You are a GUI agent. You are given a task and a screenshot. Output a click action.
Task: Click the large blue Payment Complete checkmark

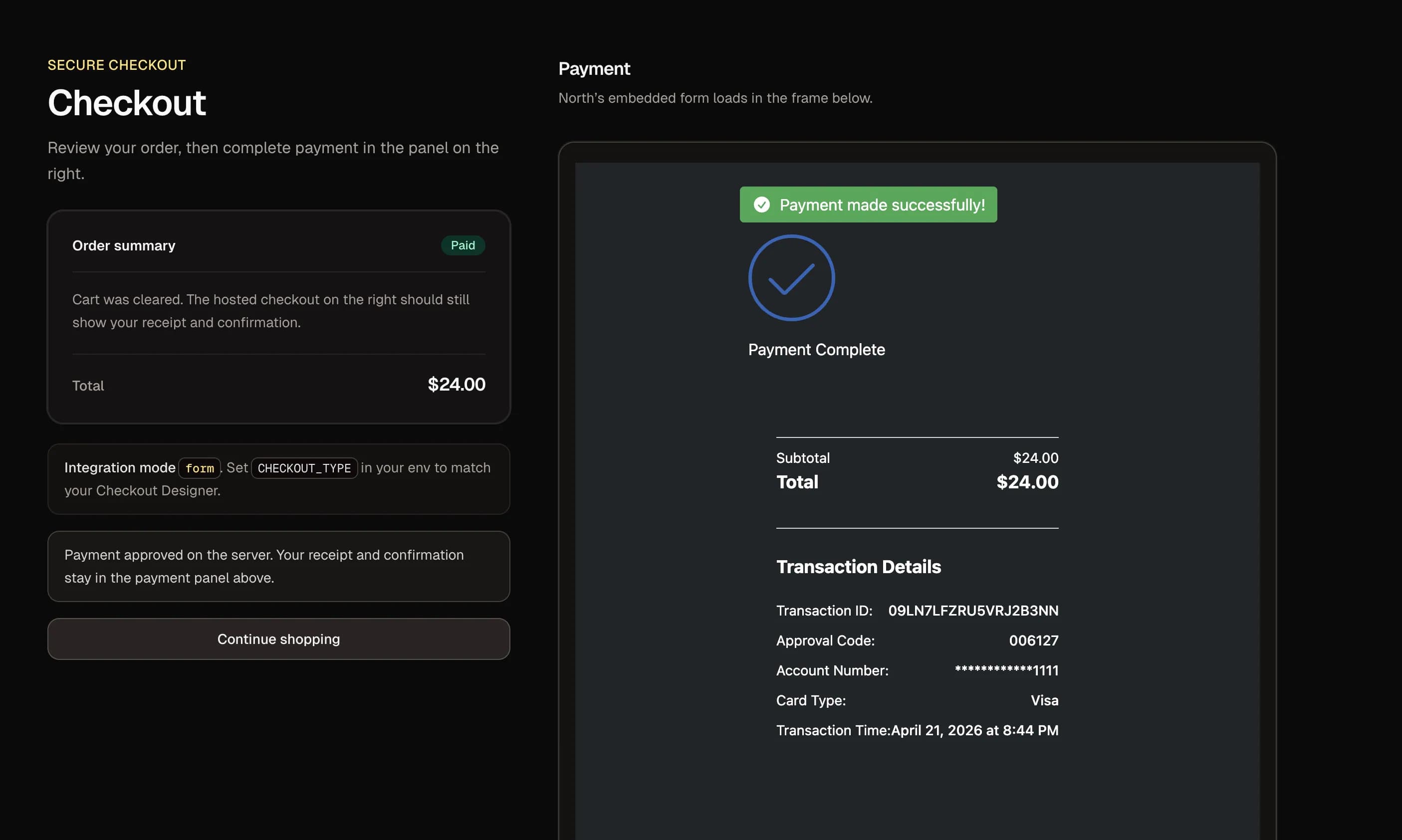tap(791, 277)
